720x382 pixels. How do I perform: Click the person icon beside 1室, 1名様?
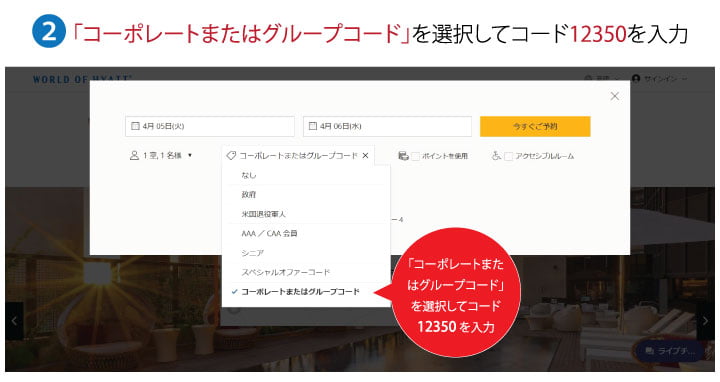134,156
